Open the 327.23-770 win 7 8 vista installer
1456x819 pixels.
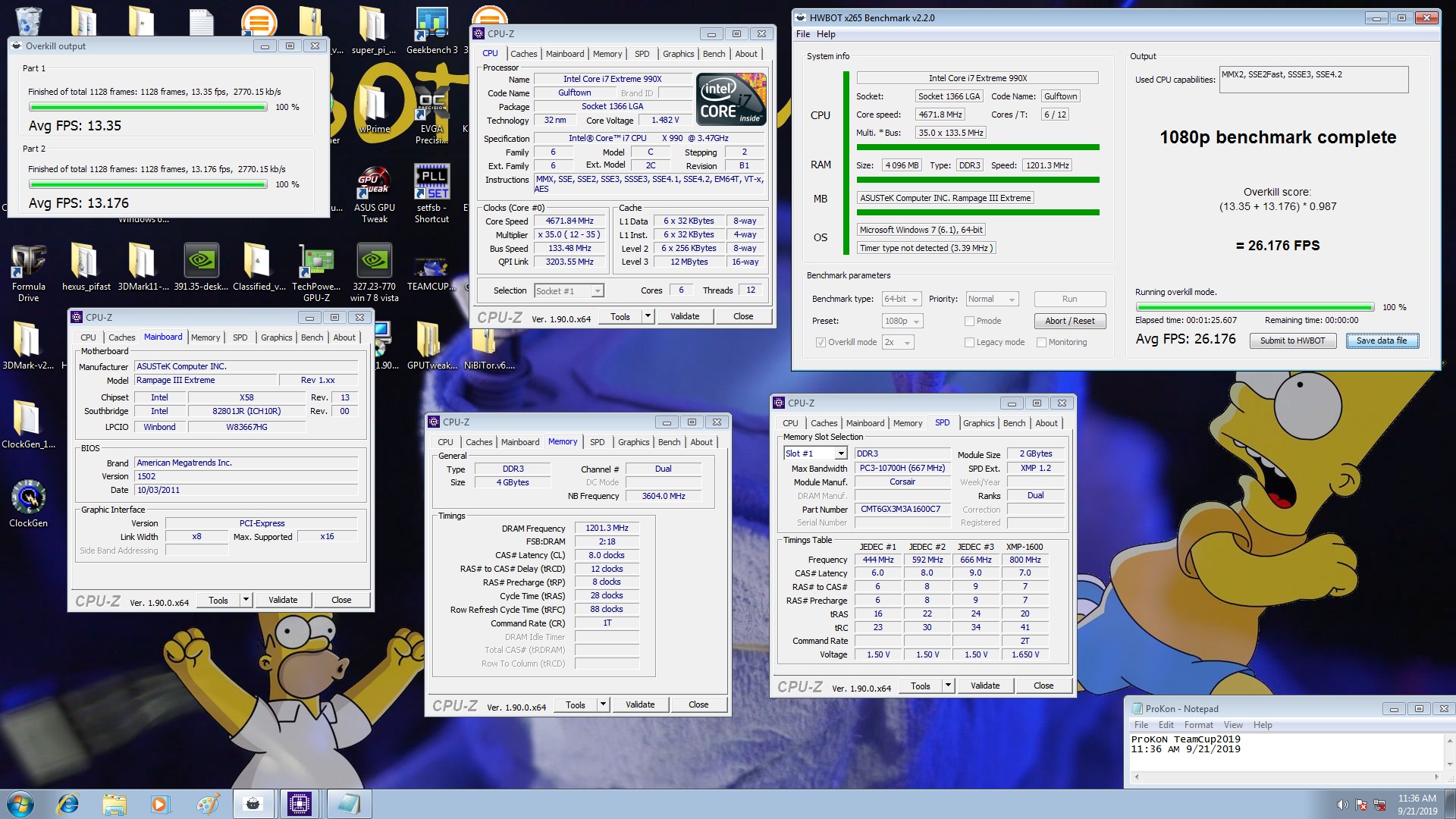(374, 273)
